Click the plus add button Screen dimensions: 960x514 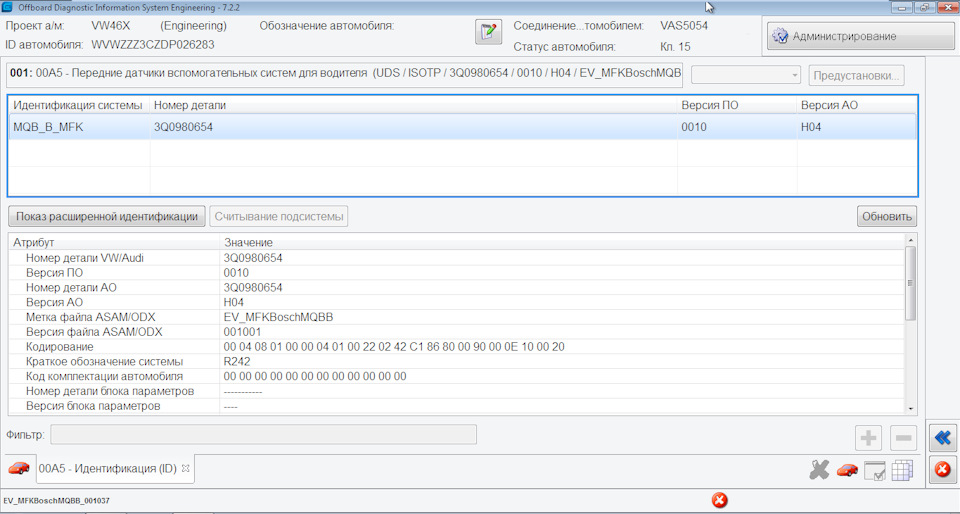point(868,438)
